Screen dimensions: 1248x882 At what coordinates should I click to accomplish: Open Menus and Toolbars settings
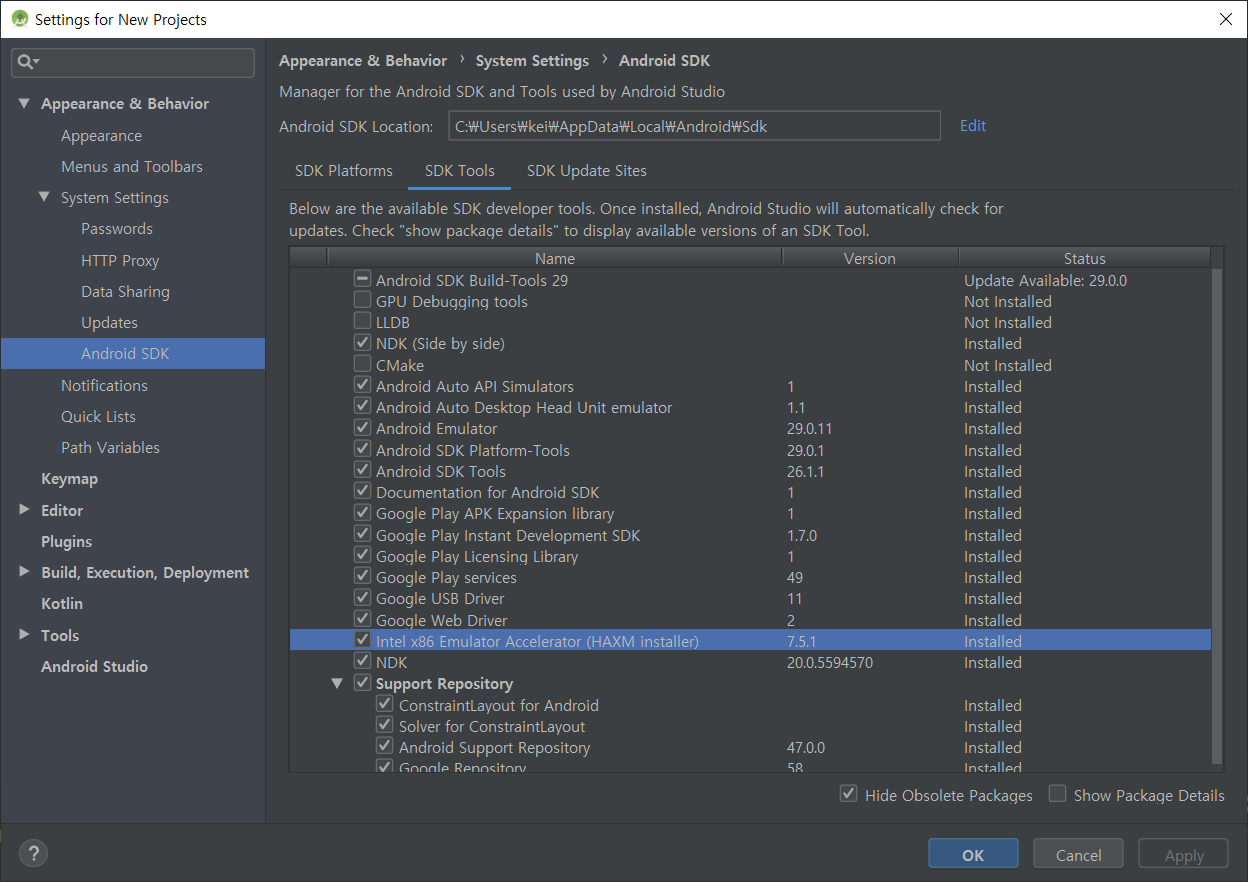[131, 167]
